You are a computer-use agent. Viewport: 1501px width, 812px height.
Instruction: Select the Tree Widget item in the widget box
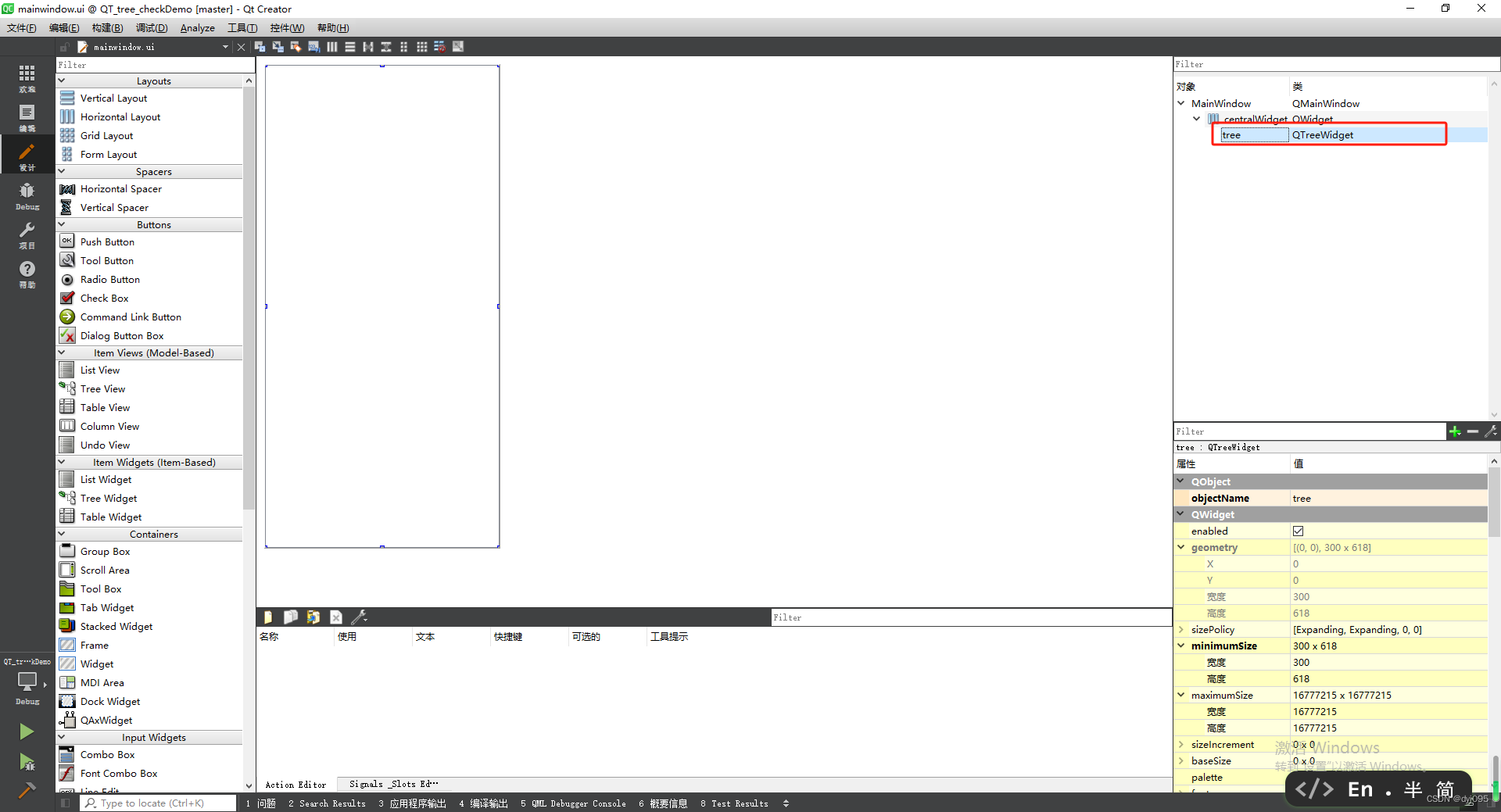click(x=109, y=498)
